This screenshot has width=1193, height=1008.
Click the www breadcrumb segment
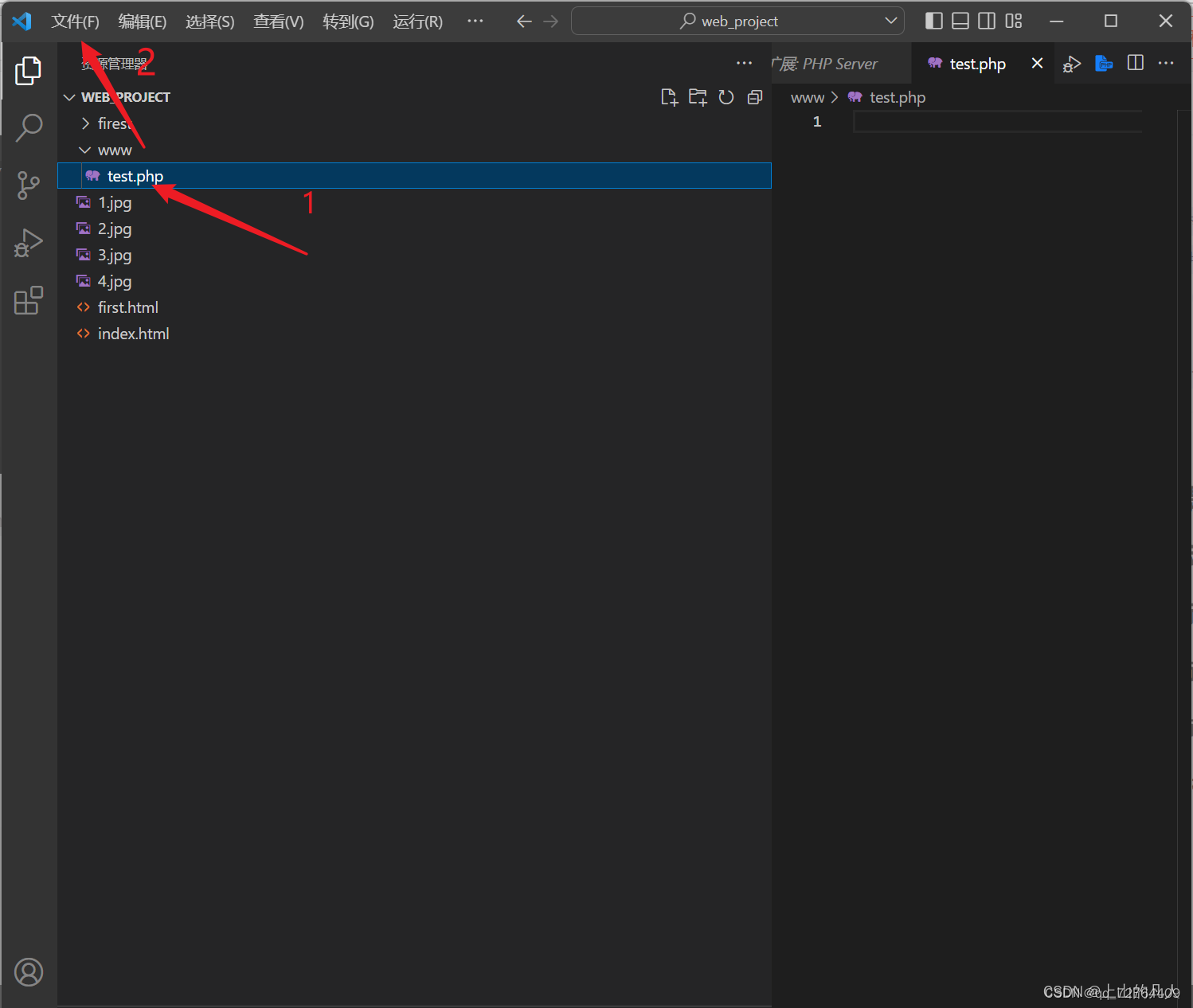pyautogui.click(x=807, y=97)
